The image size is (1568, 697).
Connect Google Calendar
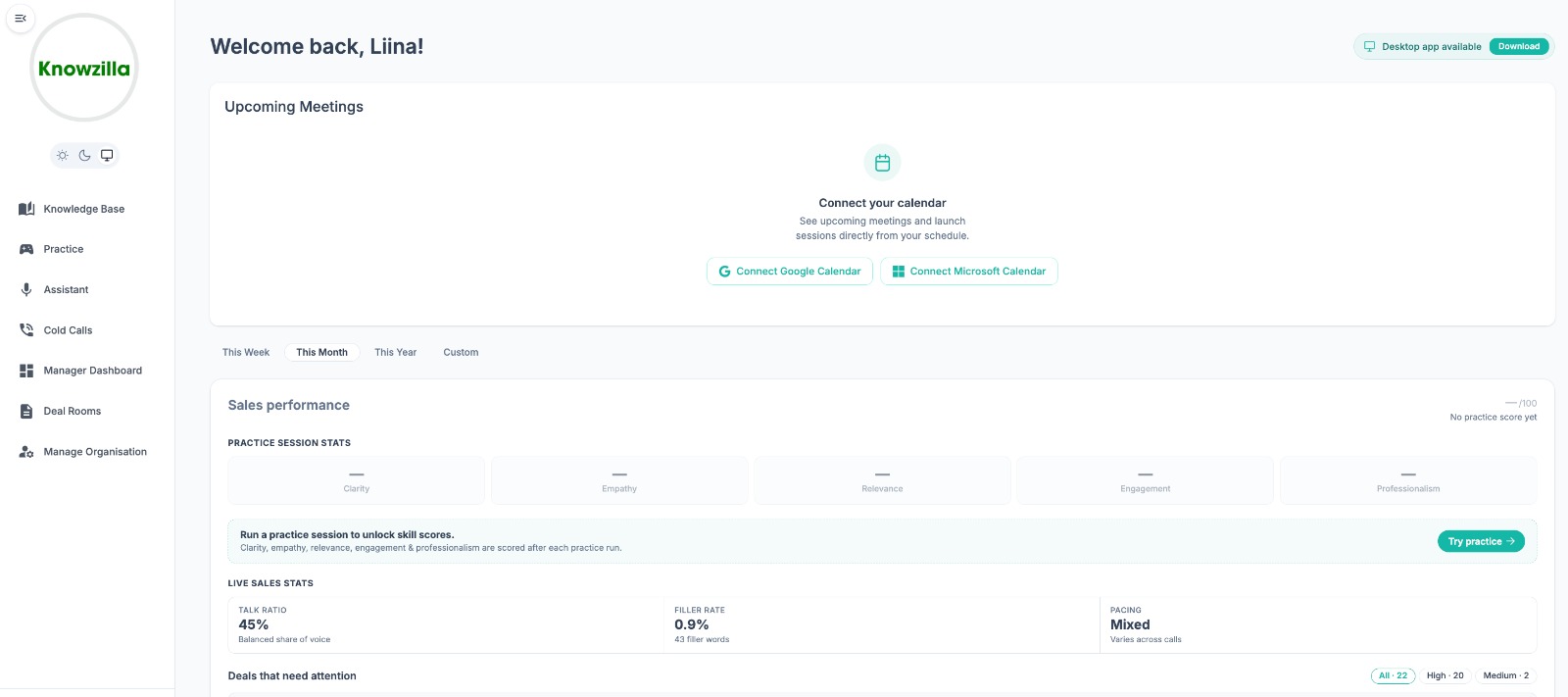click(790, 272)
